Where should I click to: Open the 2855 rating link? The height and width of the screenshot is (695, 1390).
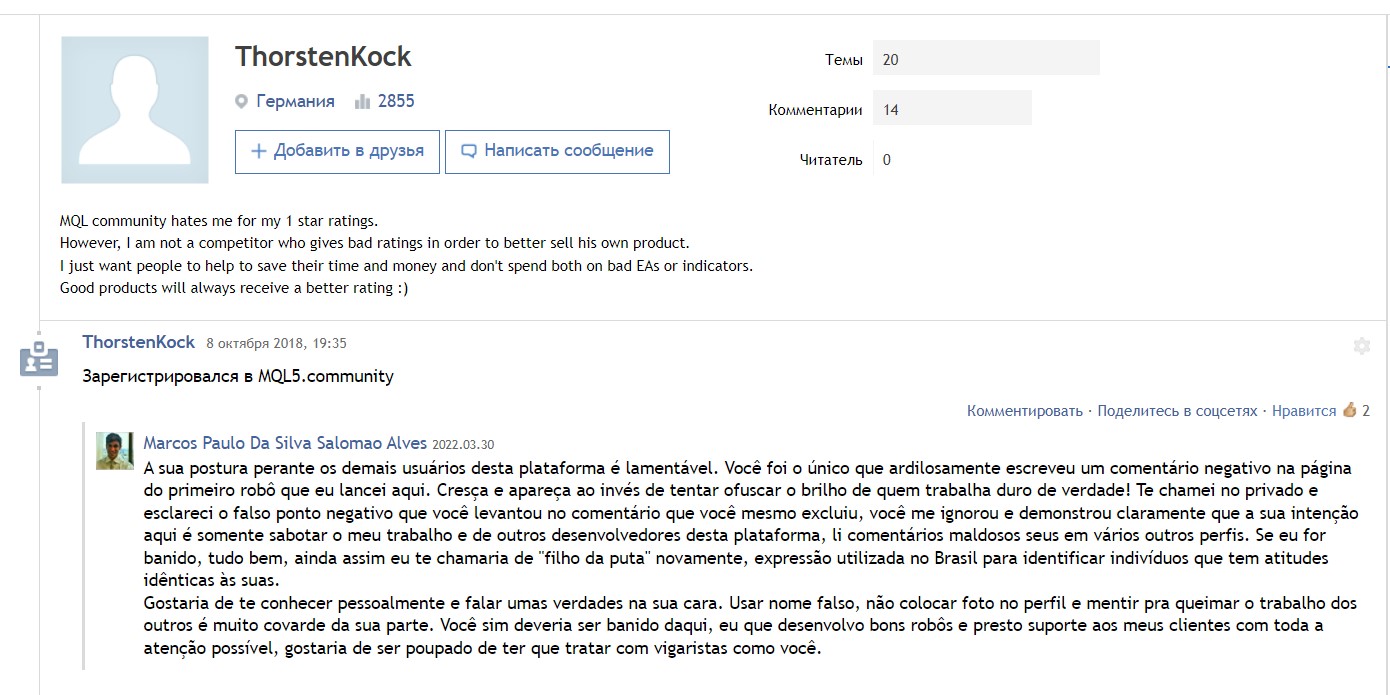pyautogui.click(x=396, y=101)
